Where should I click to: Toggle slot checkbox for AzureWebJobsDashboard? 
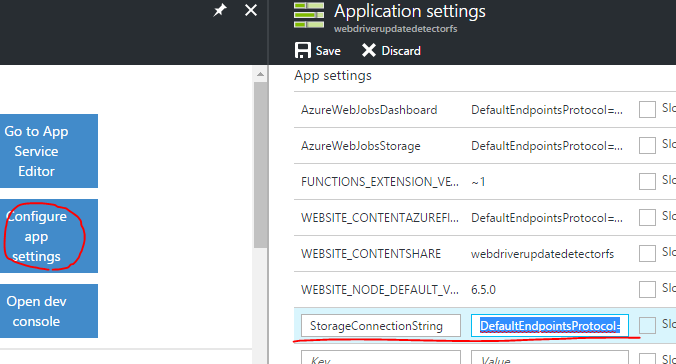pyautogui.click(x=647, y=110)
